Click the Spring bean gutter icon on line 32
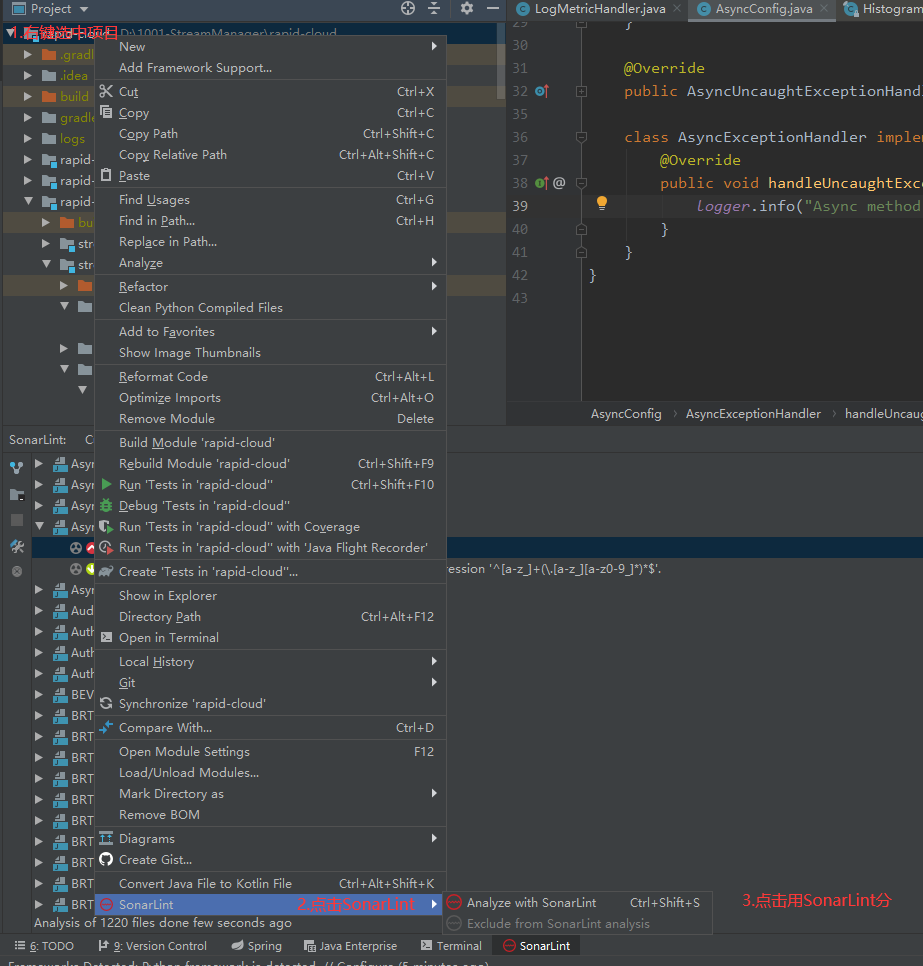 coord(540,91)
